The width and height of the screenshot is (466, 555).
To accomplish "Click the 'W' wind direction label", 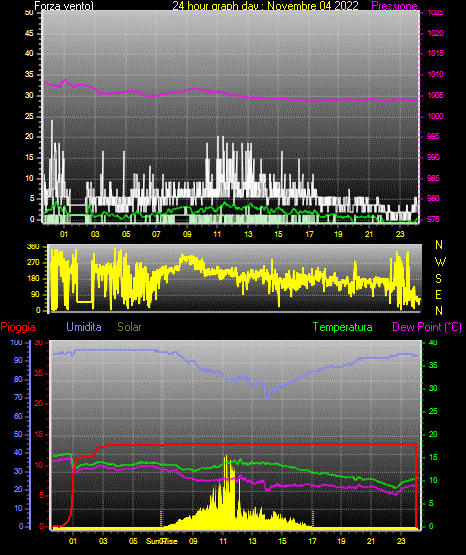I will coord(440,262).
